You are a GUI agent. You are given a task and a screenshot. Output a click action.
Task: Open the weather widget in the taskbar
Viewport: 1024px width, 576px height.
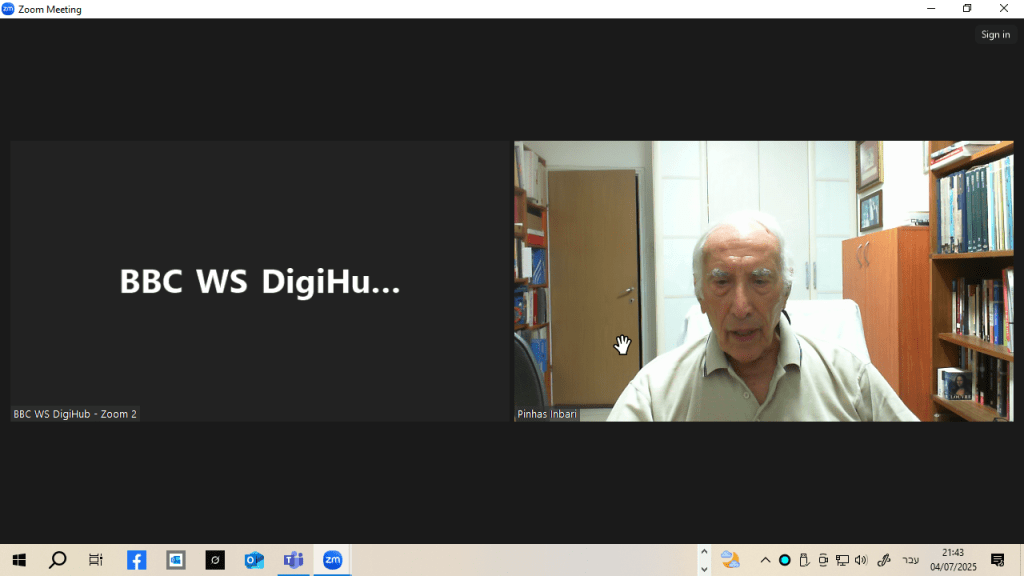(730, 560)
